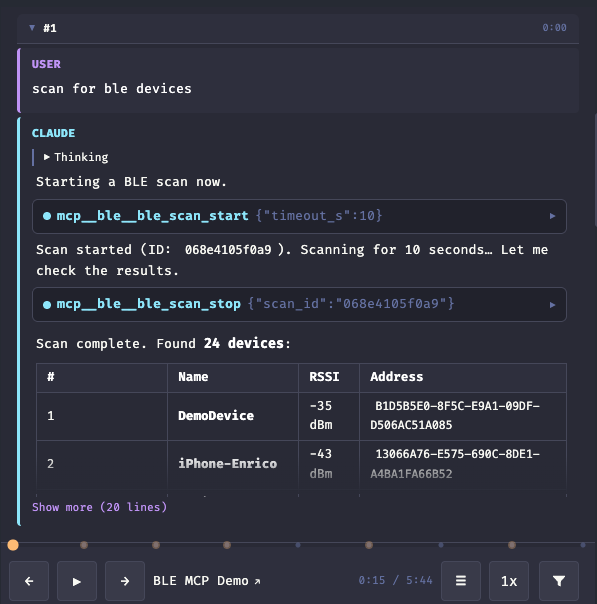Jump to the second timeline marker dot
Viewport: 597px width, 604px height.
tap(84, 545)
